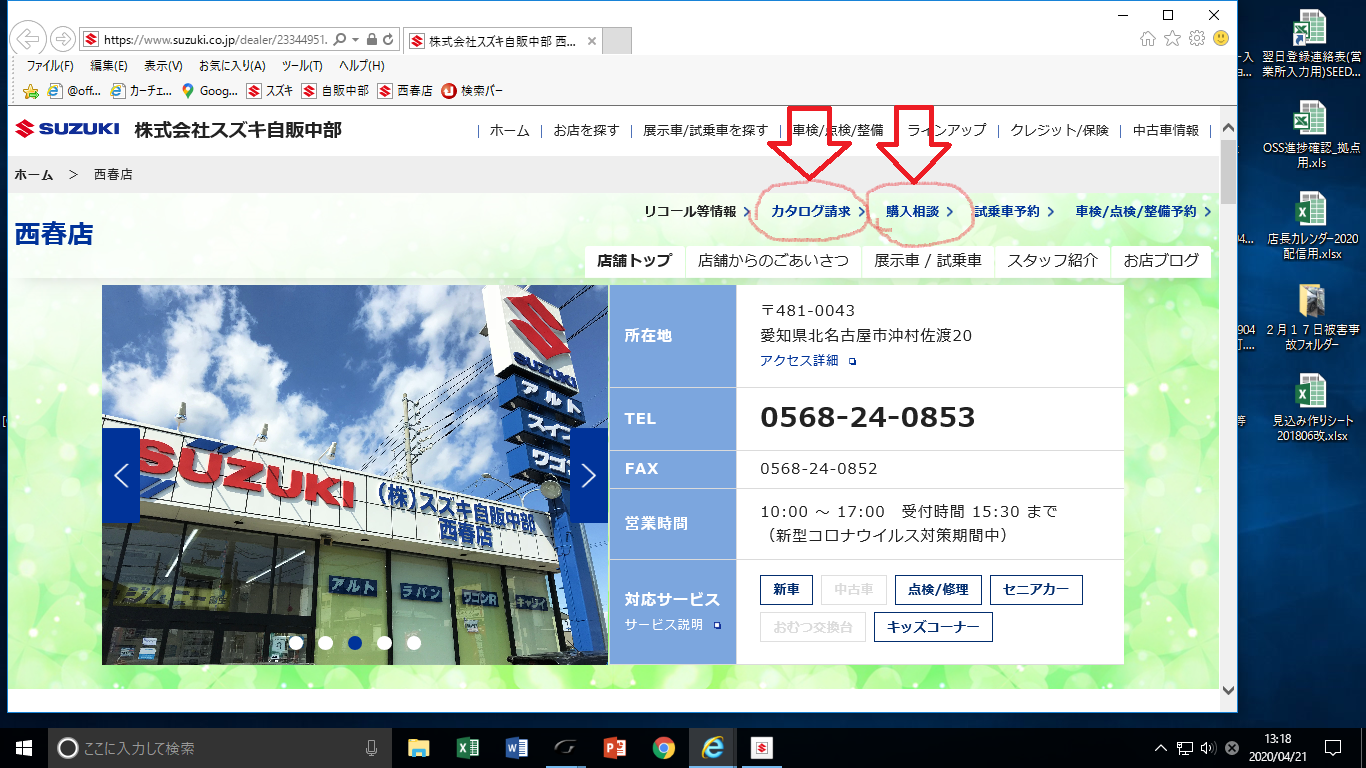Open the スズキ favorites bar bookmark
The width and height of the screenshot is (1366, 768).
270,91
